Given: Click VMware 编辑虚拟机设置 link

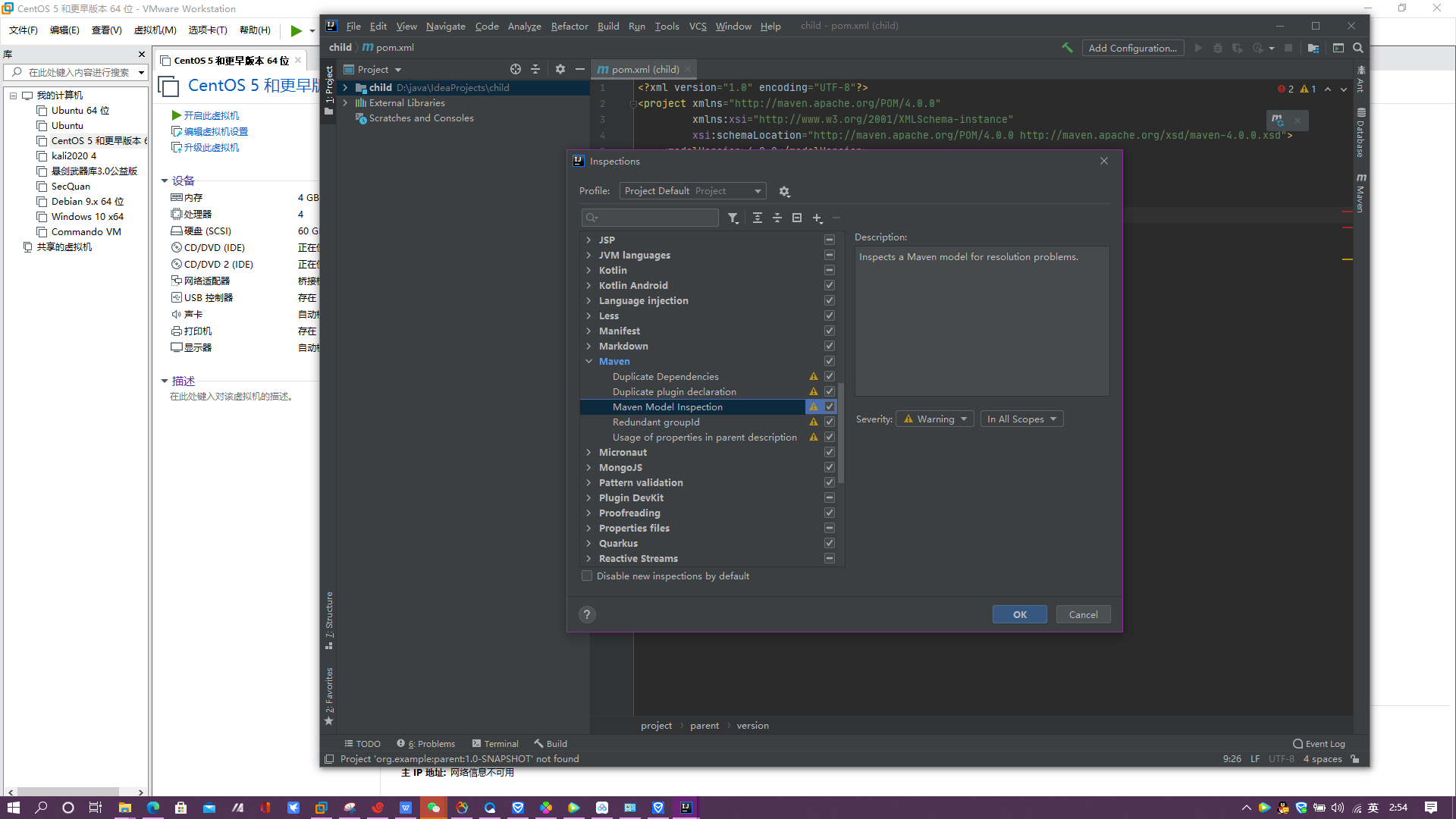Looking at the screenshot, I should (215, 131).
